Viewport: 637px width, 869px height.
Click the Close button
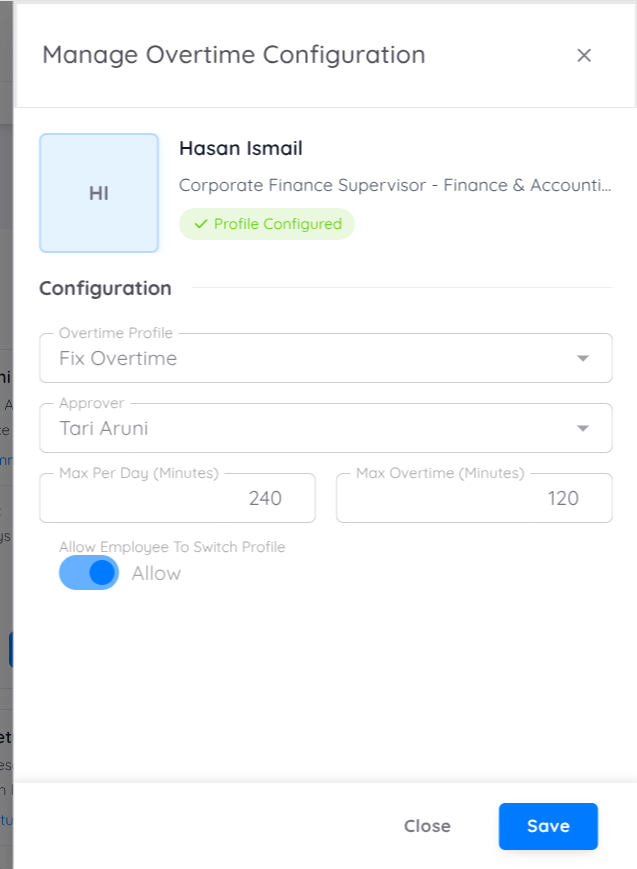point(427,826)
